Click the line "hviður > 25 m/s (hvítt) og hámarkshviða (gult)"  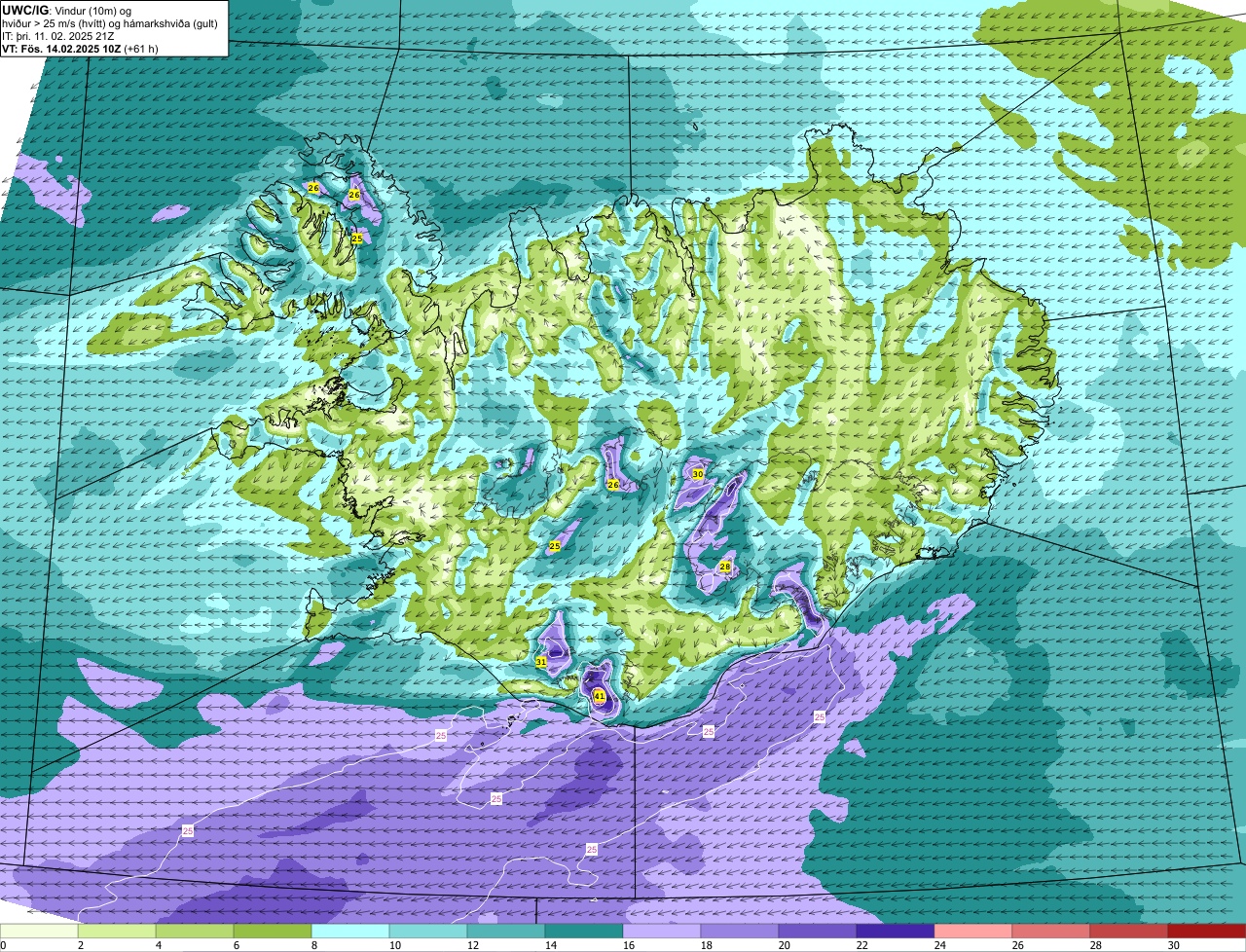pyautogui.click(x=109, y=23)
